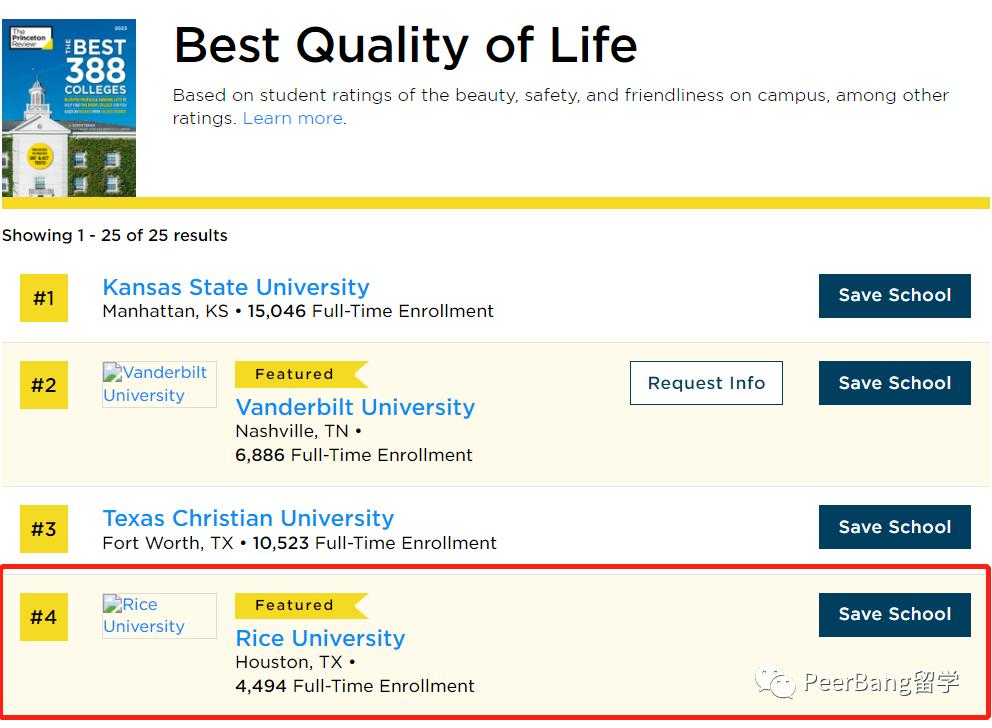Save Rice University to your schools

[894, 614]
